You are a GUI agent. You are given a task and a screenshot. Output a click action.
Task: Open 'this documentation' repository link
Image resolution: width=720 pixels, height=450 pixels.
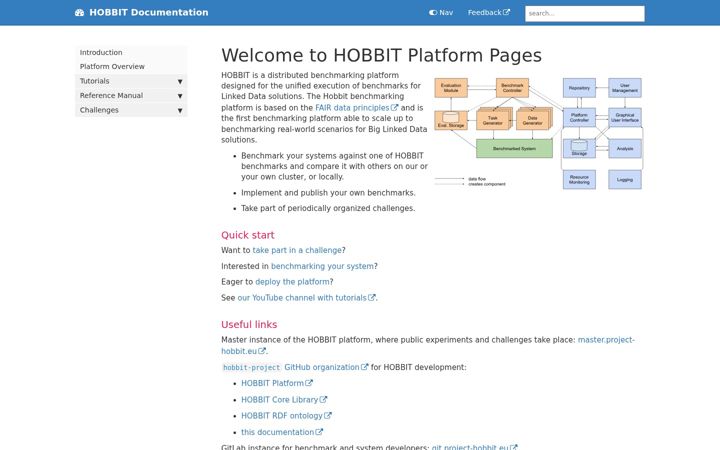point(282,432)
